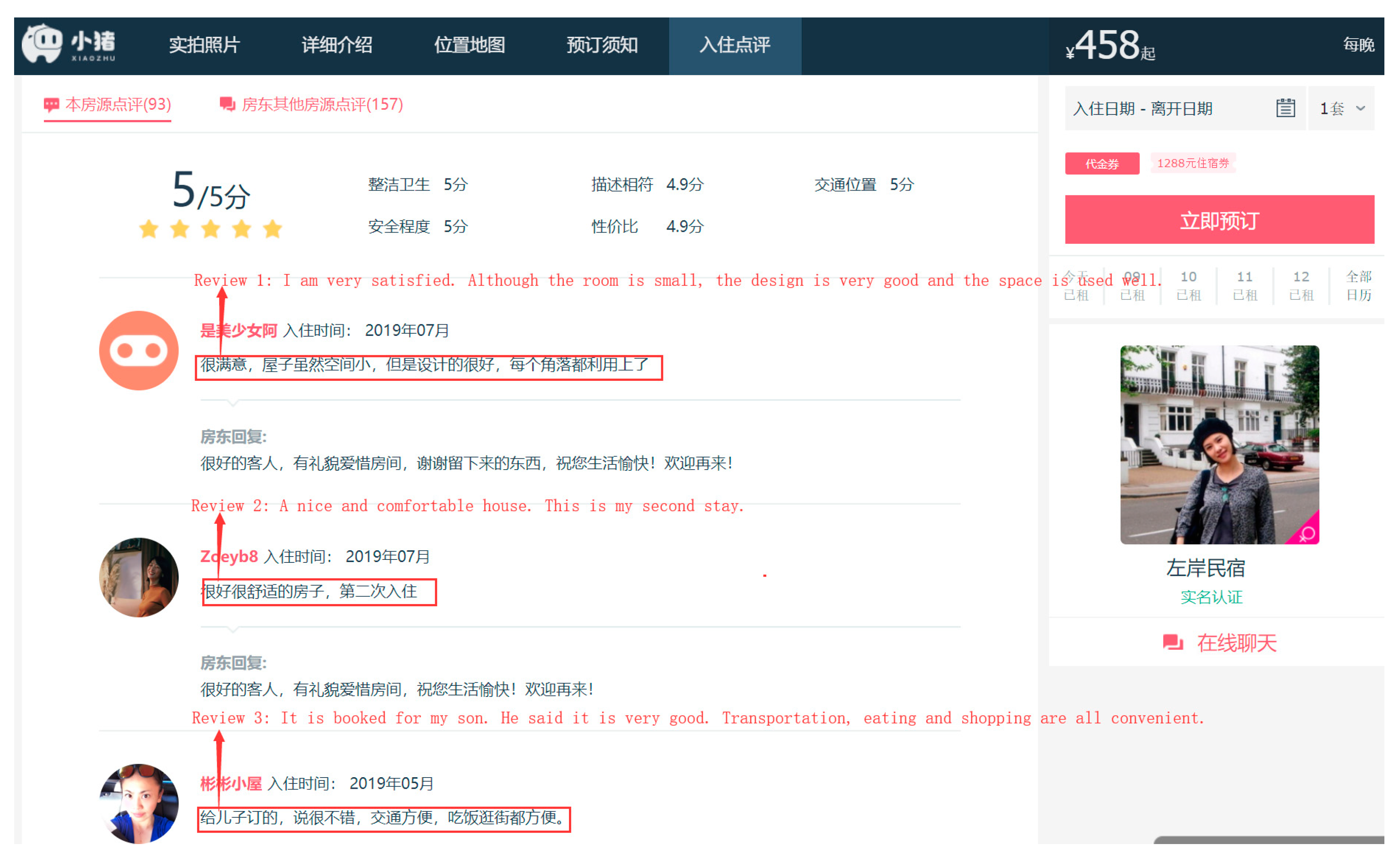The height and width of the screenshot is (863, 1400).
Task: Open the 位置地图 navigation tab
Action: 469,45
